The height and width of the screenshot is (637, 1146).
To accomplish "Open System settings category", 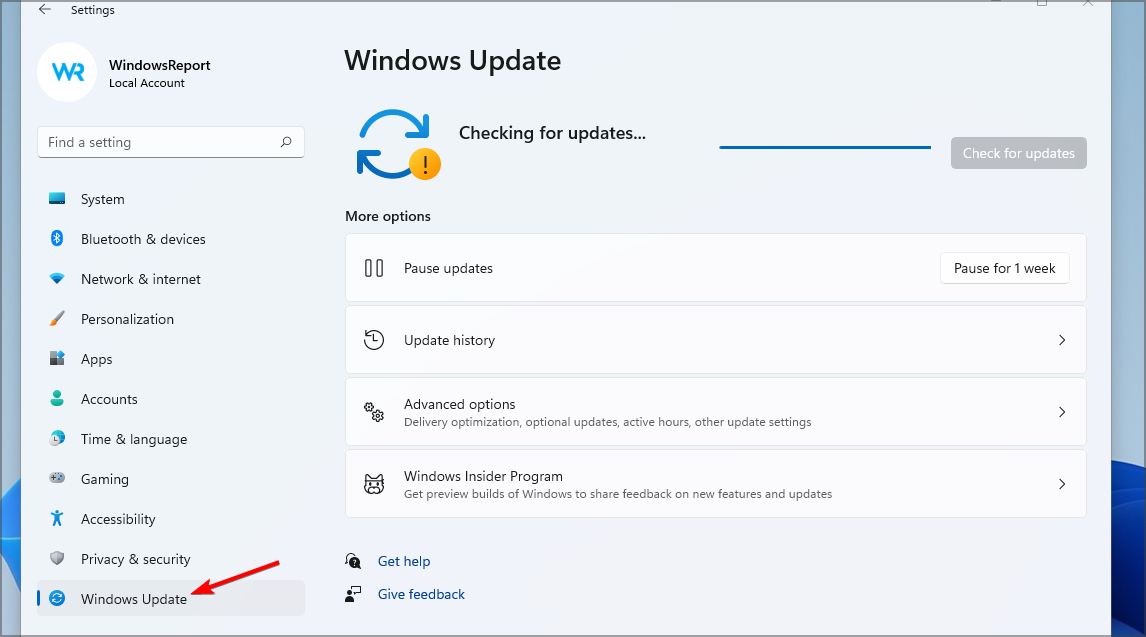I will (171, 199).
